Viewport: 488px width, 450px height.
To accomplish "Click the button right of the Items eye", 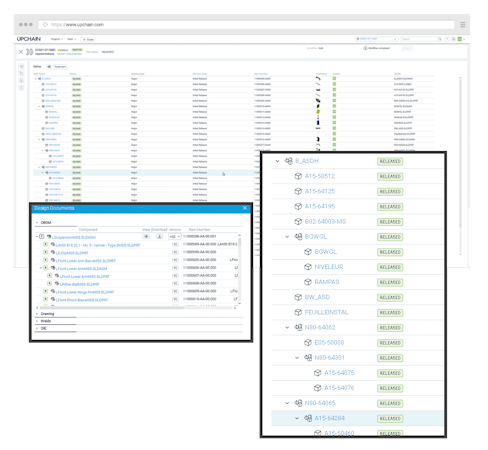I will 60,67.
